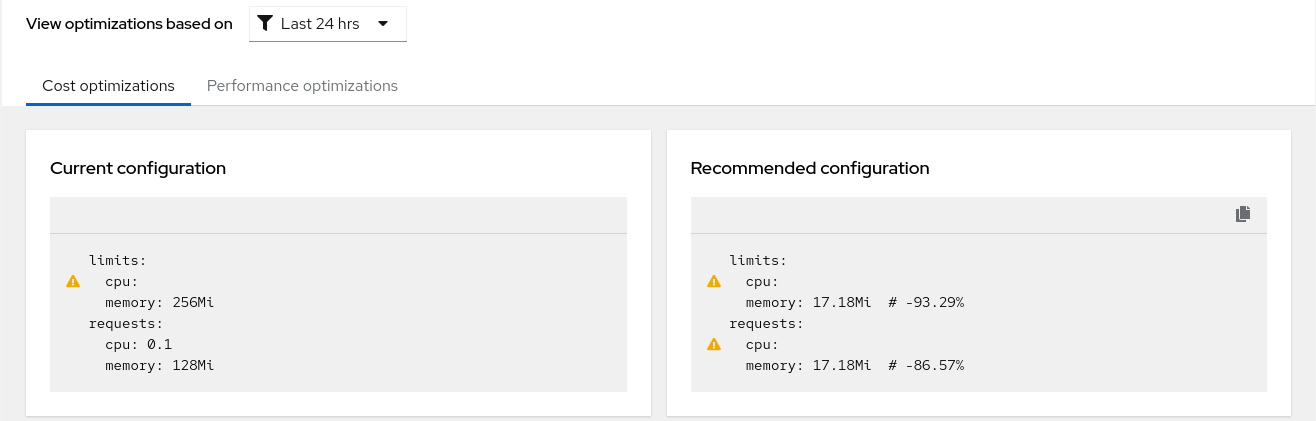Click the caret arrow of the time filter
The image size is (1316, 421).
click(383, 24)
